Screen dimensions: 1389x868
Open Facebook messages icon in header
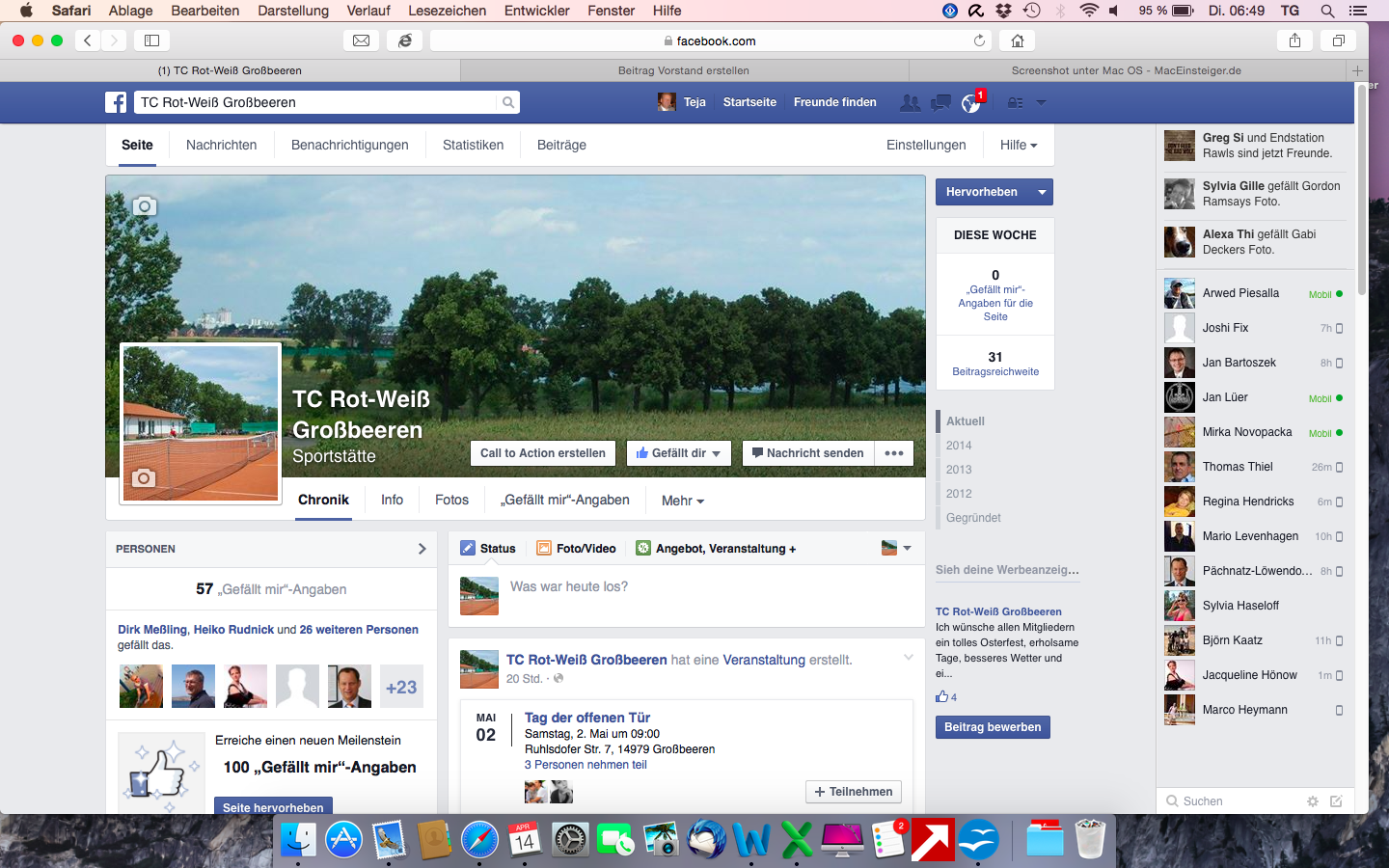tap(940, 102)
